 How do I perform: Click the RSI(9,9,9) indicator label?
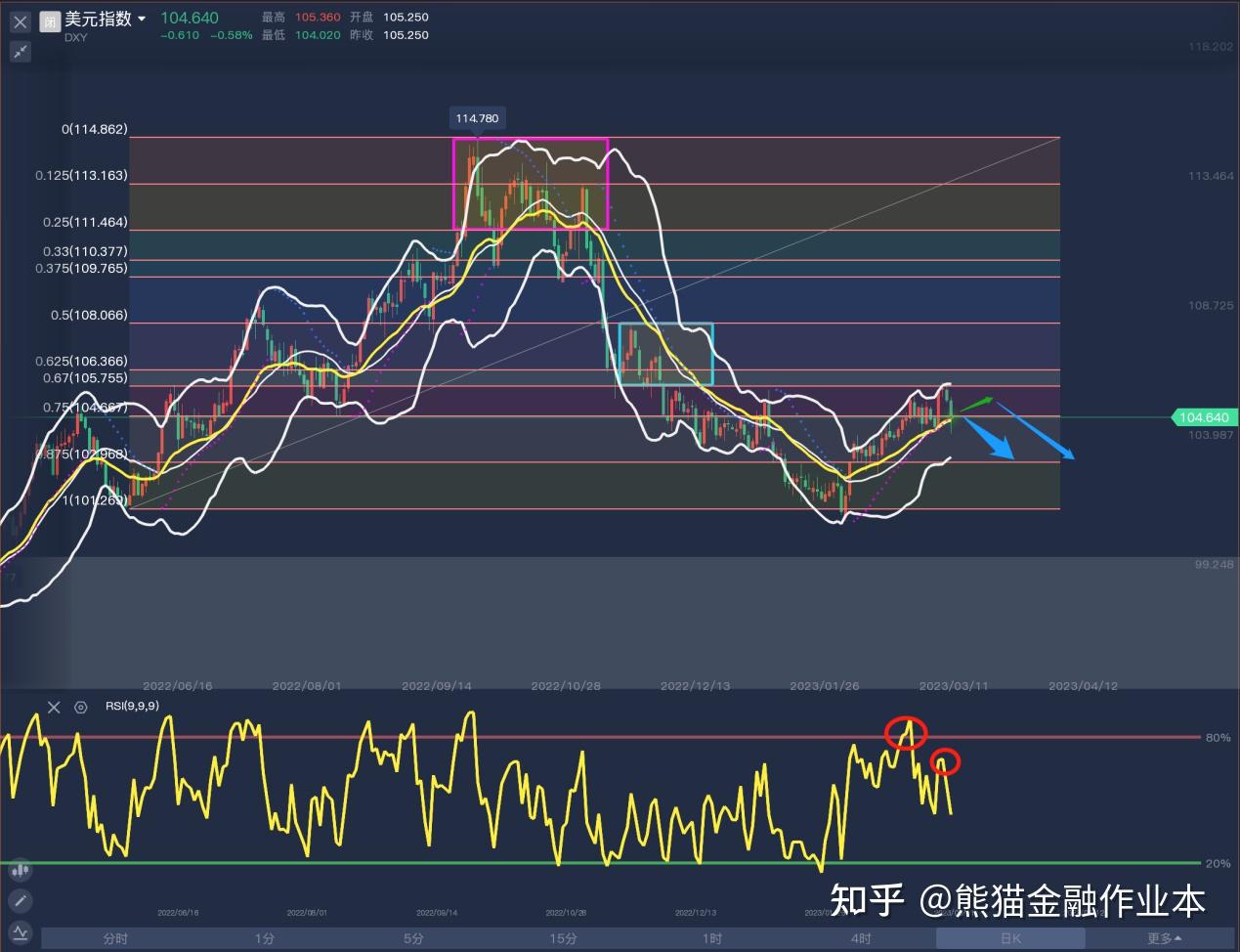(x=131, y=706)
